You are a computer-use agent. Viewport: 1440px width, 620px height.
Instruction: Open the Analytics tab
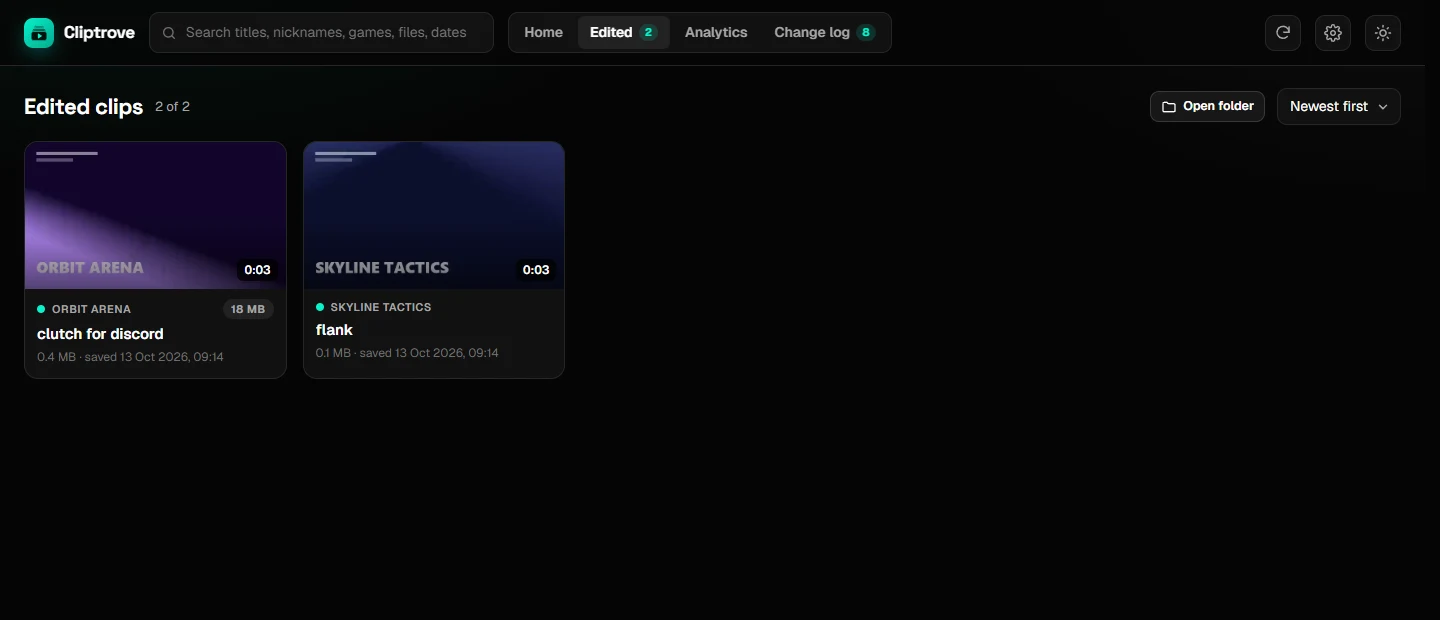coord(716,33)
